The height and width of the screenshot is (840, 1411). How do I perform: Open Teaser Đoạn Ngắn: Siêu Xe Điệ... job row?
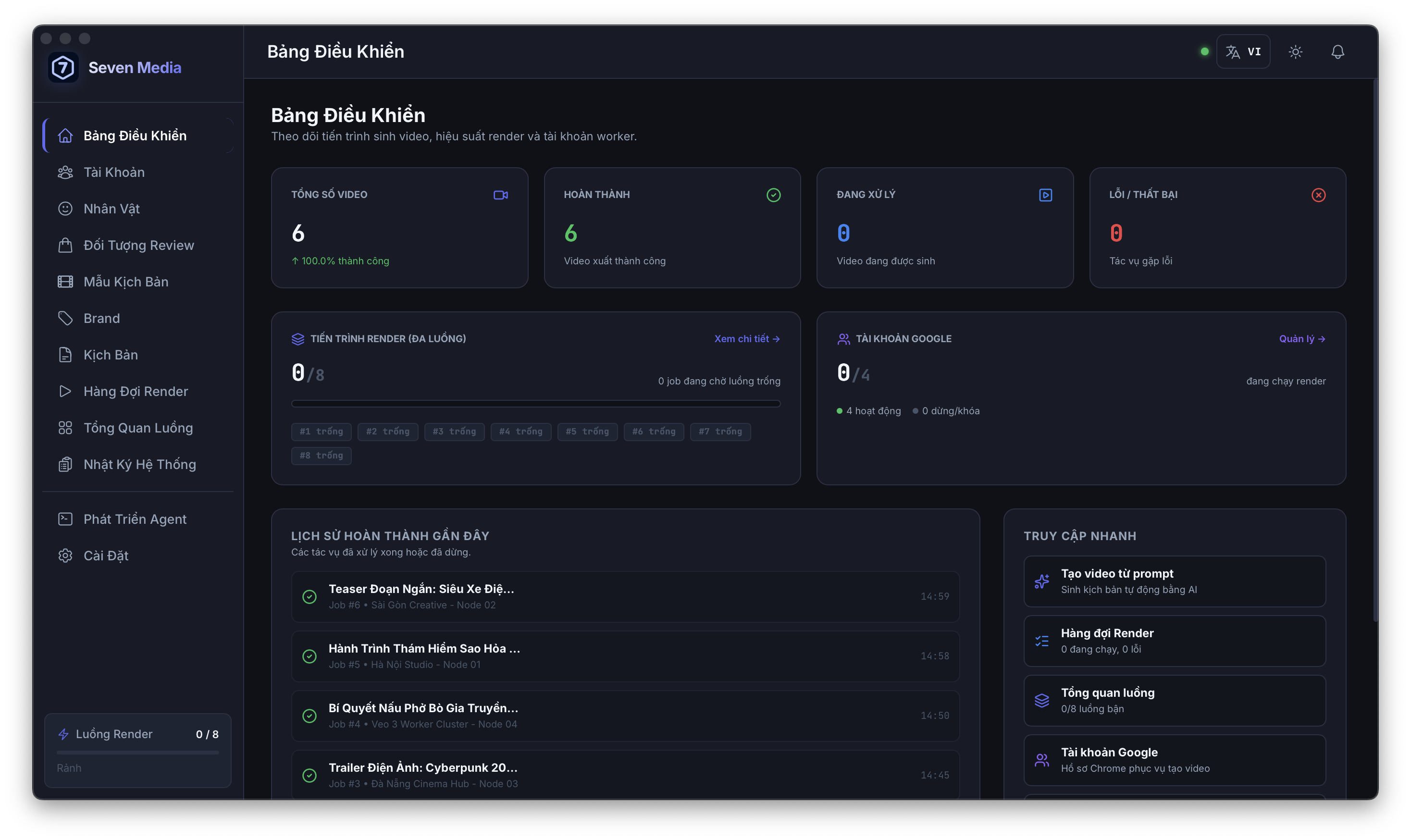click(625, 597)
